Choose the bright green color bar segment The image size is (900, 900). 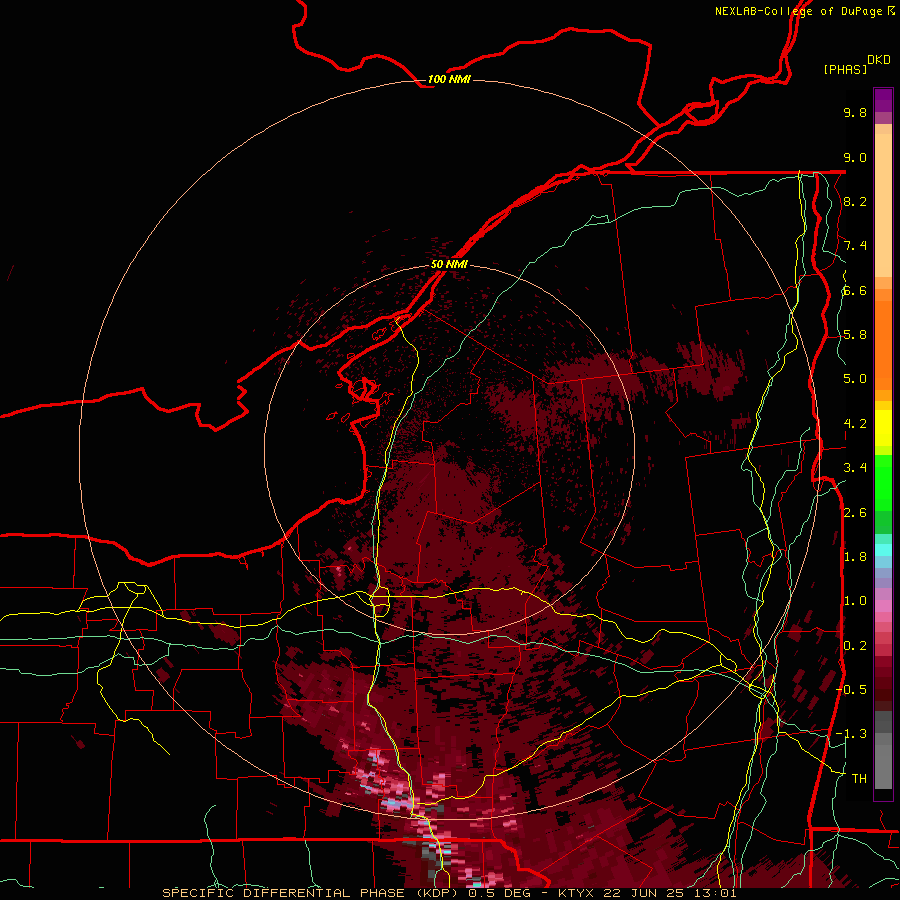883,482
